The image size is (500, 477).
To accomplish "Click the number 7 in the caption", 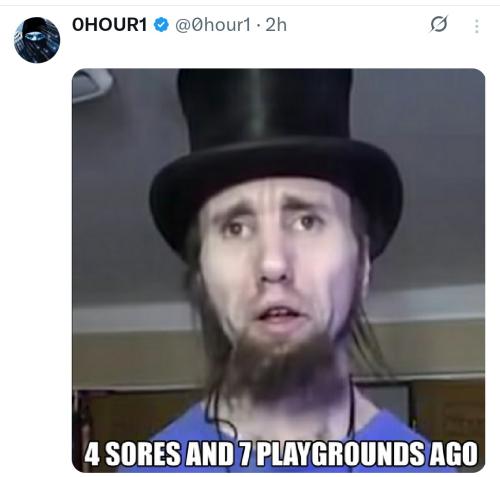I will pyautogui.click(x=246, y=454).
